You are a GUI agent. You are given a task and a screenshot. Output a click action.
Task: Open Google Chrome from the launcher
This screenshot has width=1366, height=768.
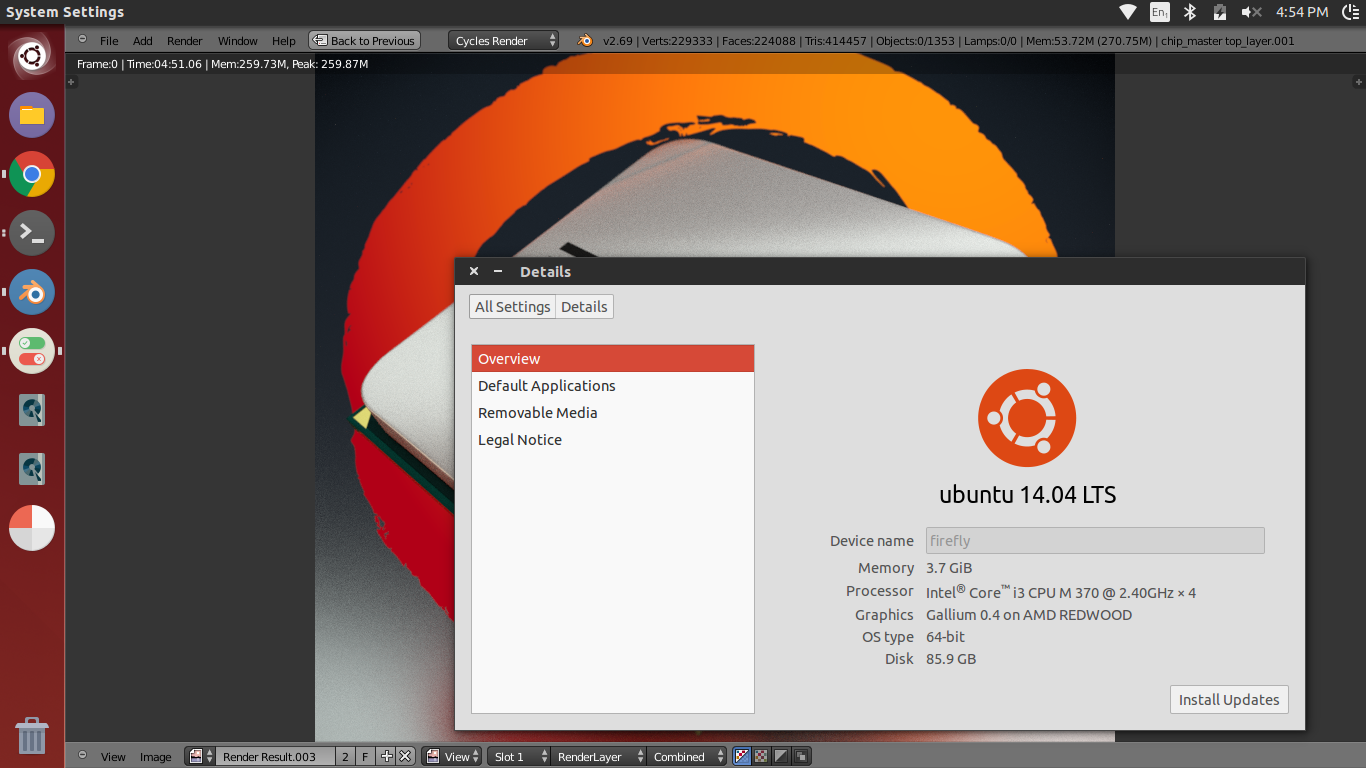coord(32,174)
